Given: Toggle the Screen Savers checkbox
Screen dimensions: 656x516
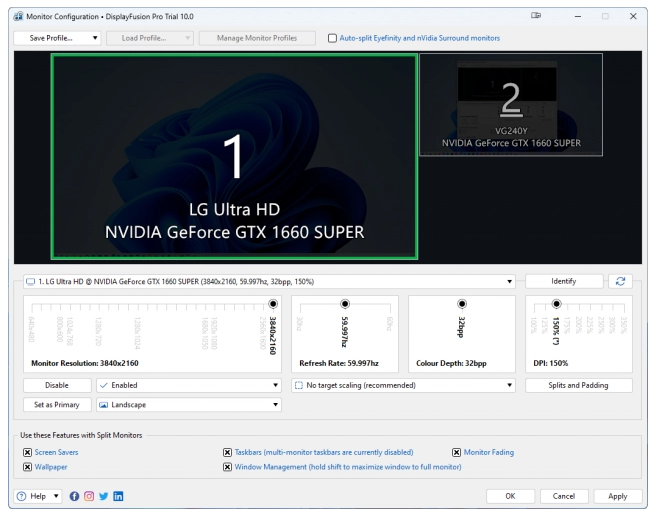Looking at the screenshot, I should coord(27,452).
